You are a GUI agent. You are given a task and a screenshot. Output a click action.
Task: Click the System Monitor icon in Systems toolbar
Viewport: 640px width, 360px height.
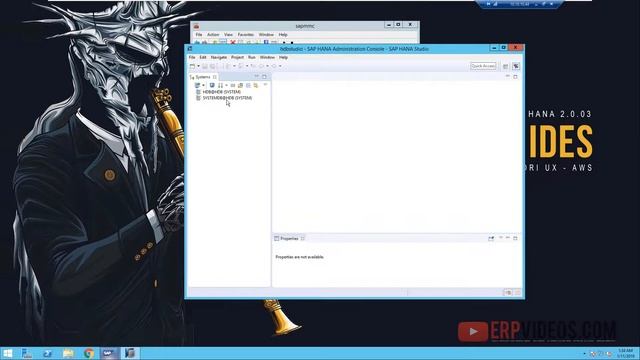coord(212,85)
